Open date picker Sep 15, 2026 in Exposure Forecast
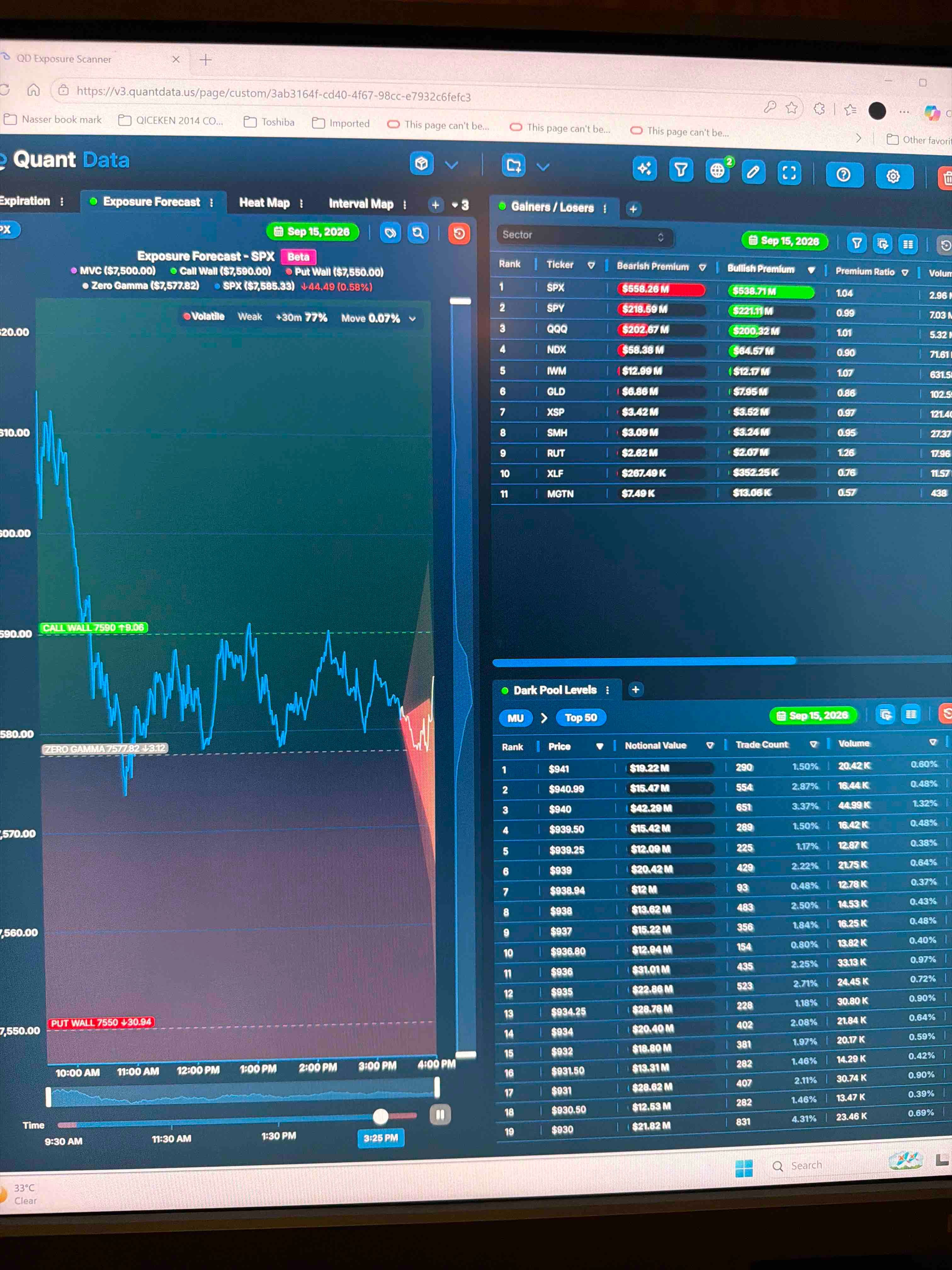 (x=312, y=232)
